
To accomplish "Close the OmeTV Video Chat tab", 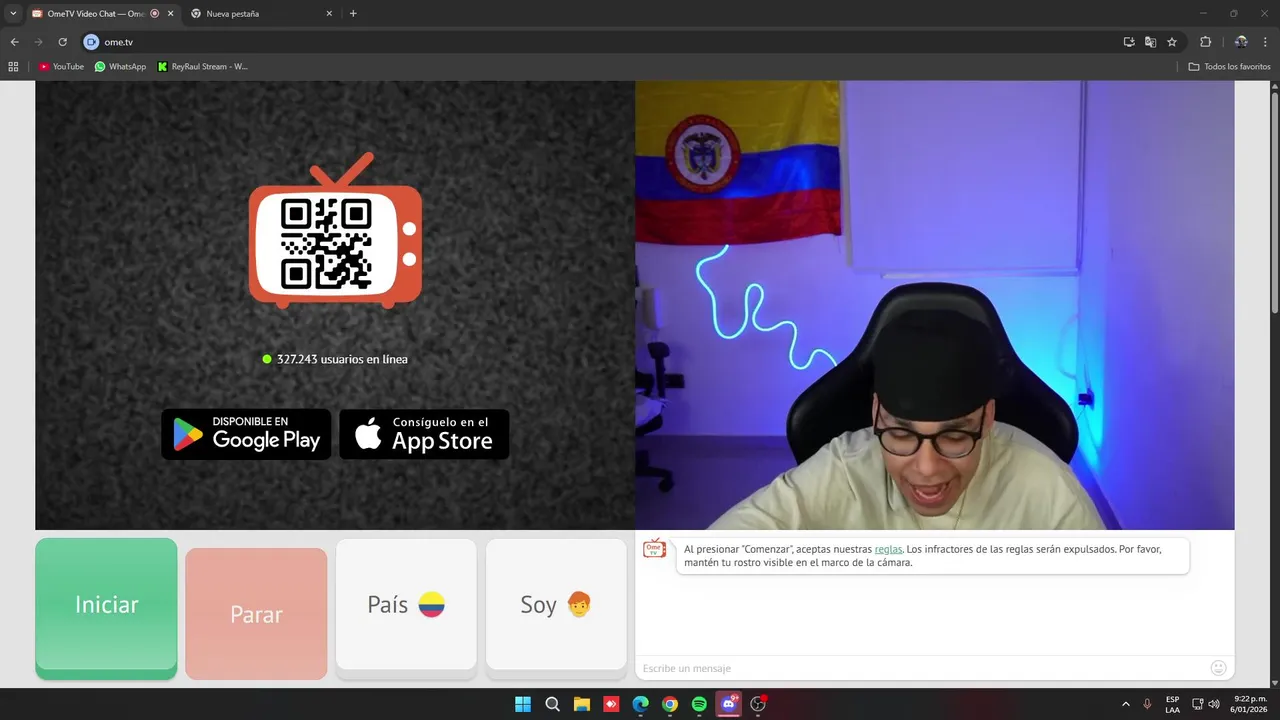I will (x=170, y=14).
